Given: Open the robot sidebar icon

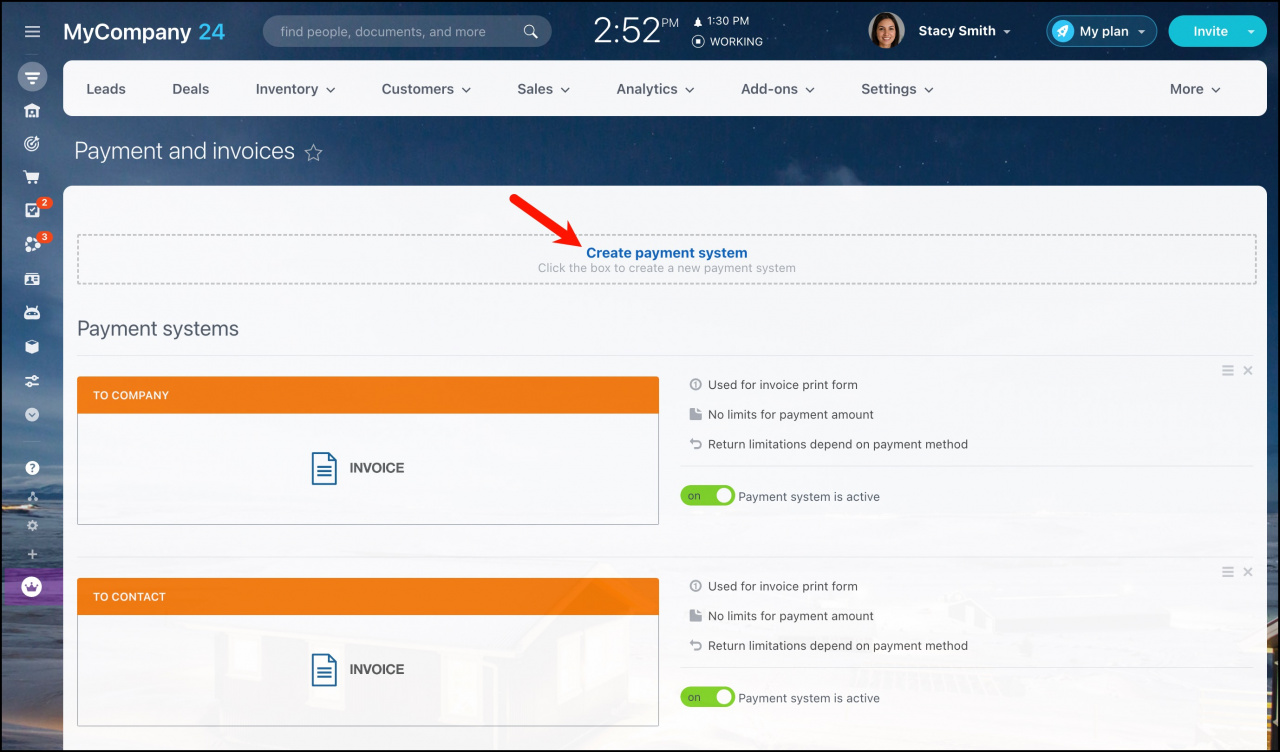Looking at the screenshot, I should tap(32, 313).
